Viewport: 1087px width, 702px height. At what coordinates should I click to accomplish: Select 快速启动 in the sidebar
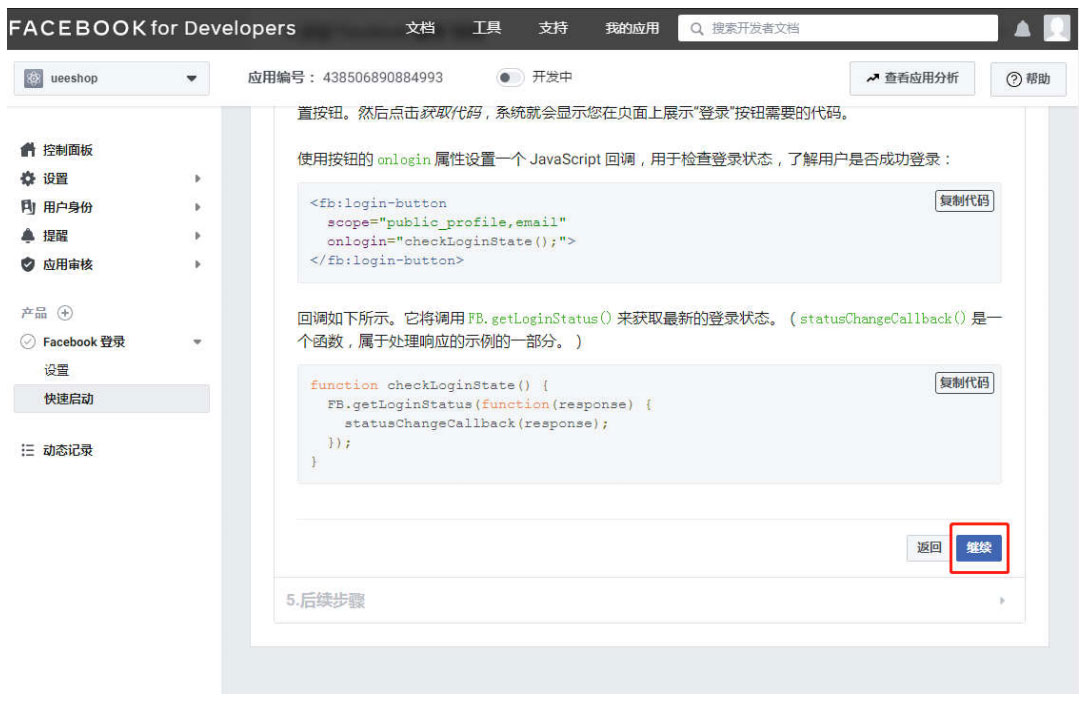pos(69,399)
